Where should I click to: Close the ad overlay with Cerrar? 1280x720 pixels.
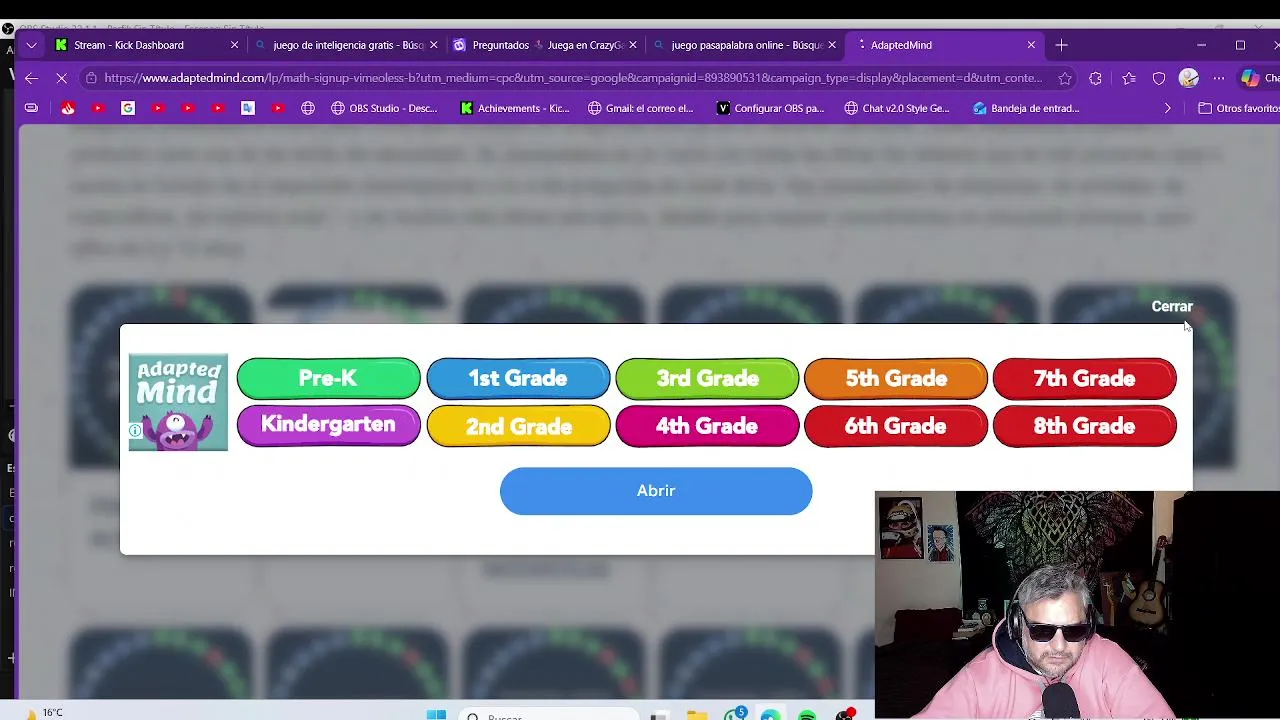click(1172, 307)
